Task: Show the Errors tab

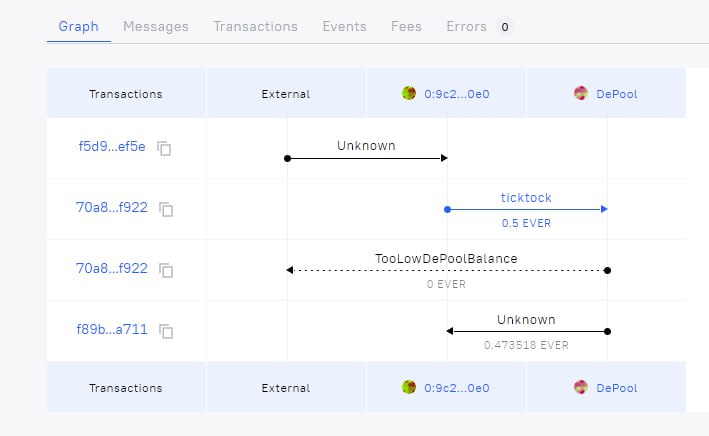Action: pyautogui.click(x=467, y=26)
